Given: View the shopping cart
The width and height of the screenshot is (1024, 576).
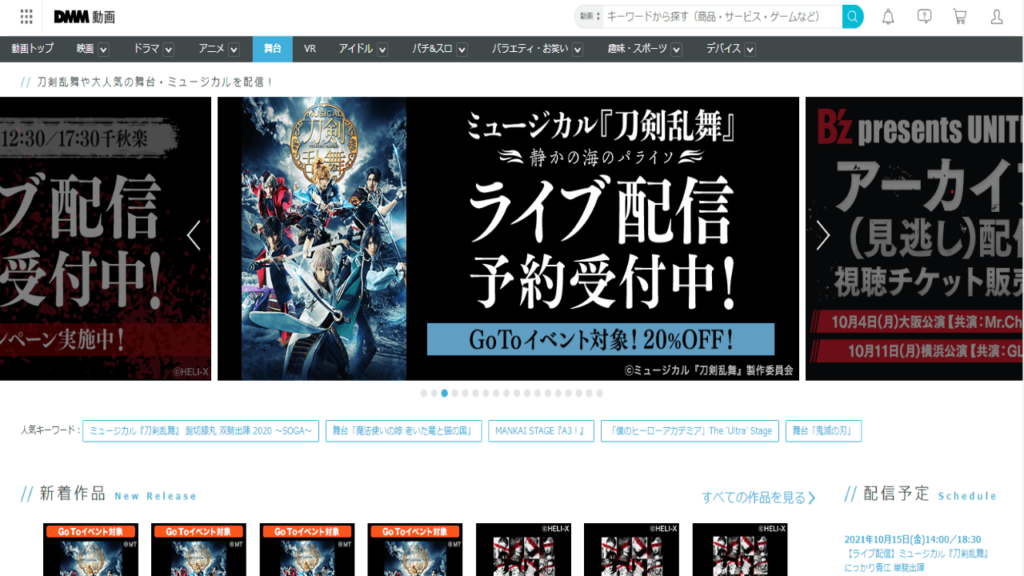Looking at the screenshot, I should (960, 17).
